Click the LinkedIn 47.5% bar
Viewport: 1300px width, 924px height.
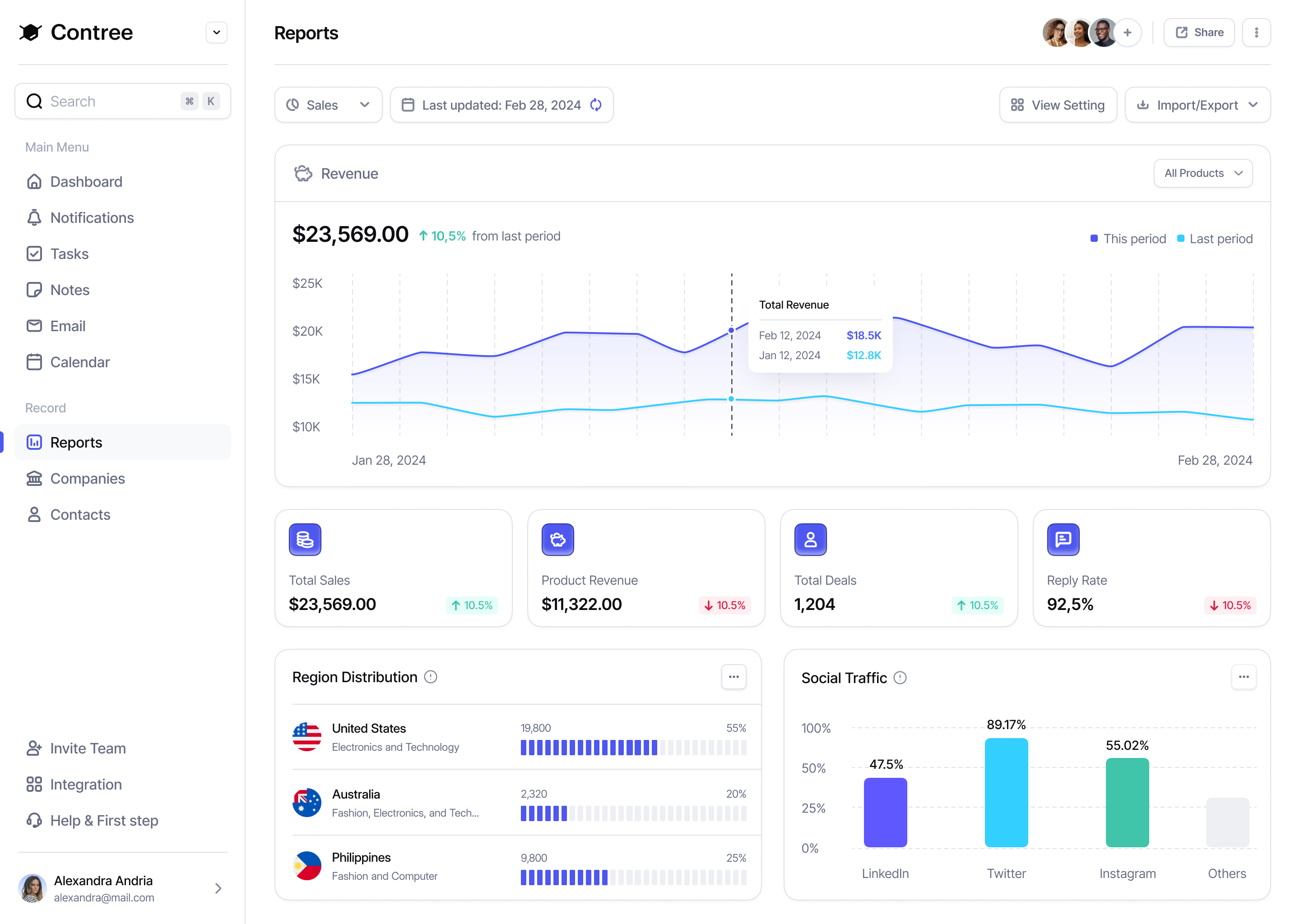[x=885, y=813]
